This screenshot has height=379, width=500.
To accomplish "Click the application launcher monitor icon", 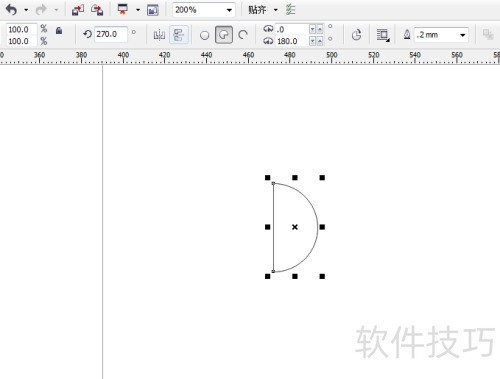I will coord(123,10).
